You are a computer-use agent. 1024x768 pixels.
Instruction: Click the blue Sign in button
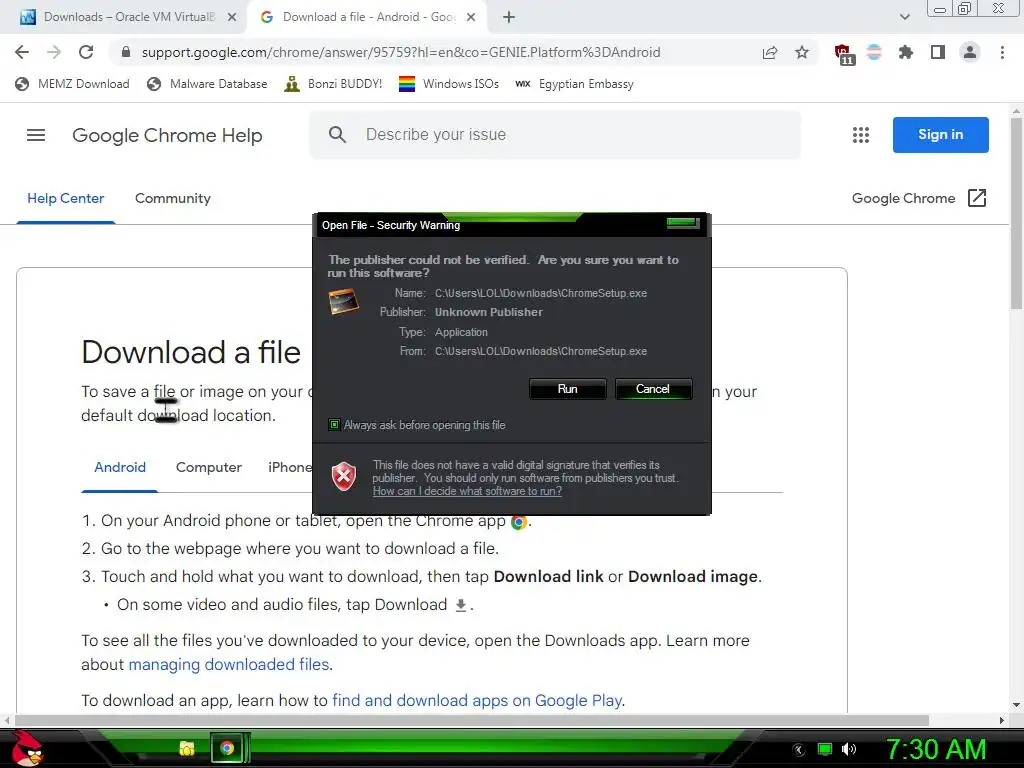[940, 135]
